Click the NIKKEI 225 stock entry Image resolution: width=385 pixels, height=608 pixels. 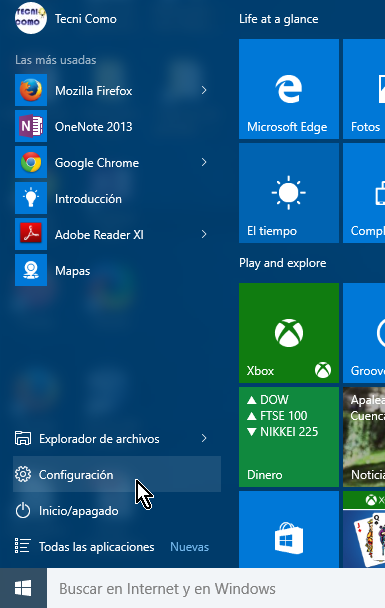(283, 432)
